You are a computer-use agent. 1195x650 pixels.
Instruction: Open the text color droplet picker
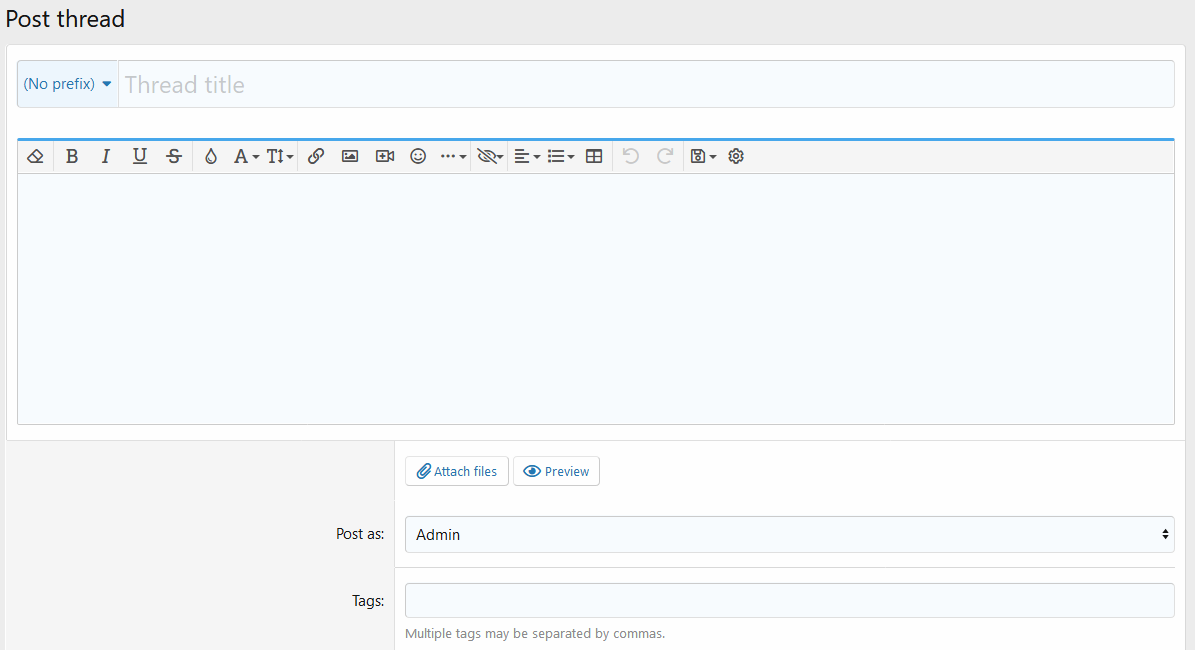point(211,156)
